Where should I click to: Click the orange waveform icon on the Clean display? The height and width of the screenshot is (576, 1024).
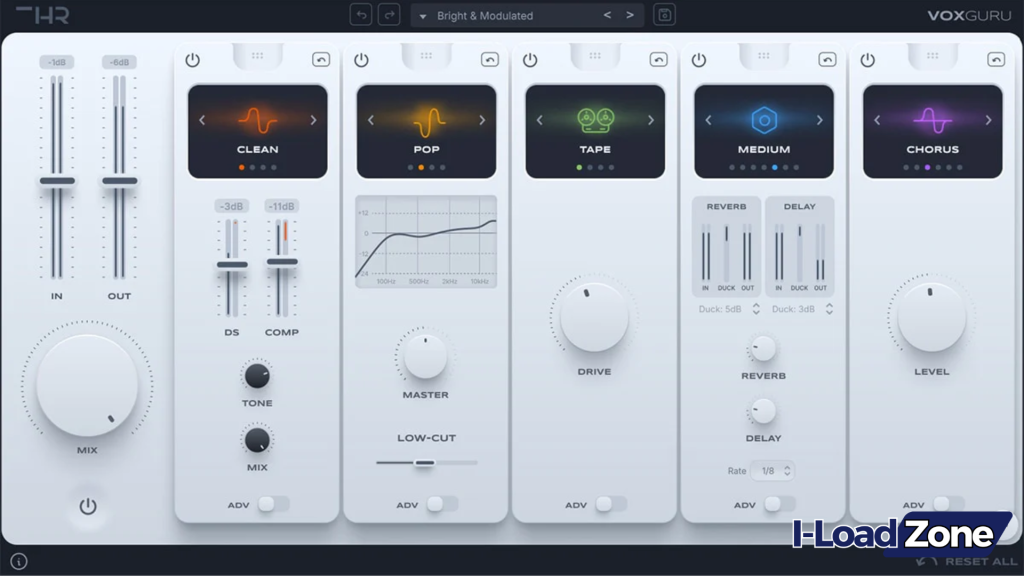pos(257,121)
